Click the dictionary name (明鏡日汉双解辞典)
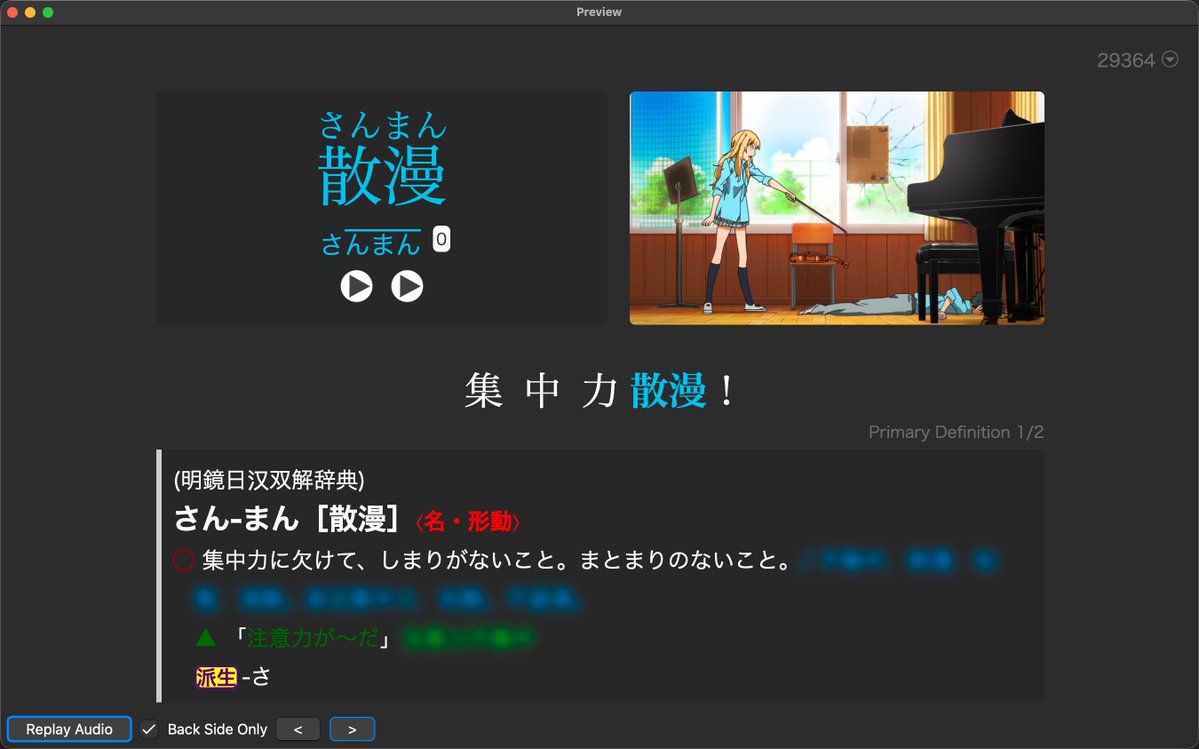This screenshot has height=749, width=1199. click(x=269, y=480)
